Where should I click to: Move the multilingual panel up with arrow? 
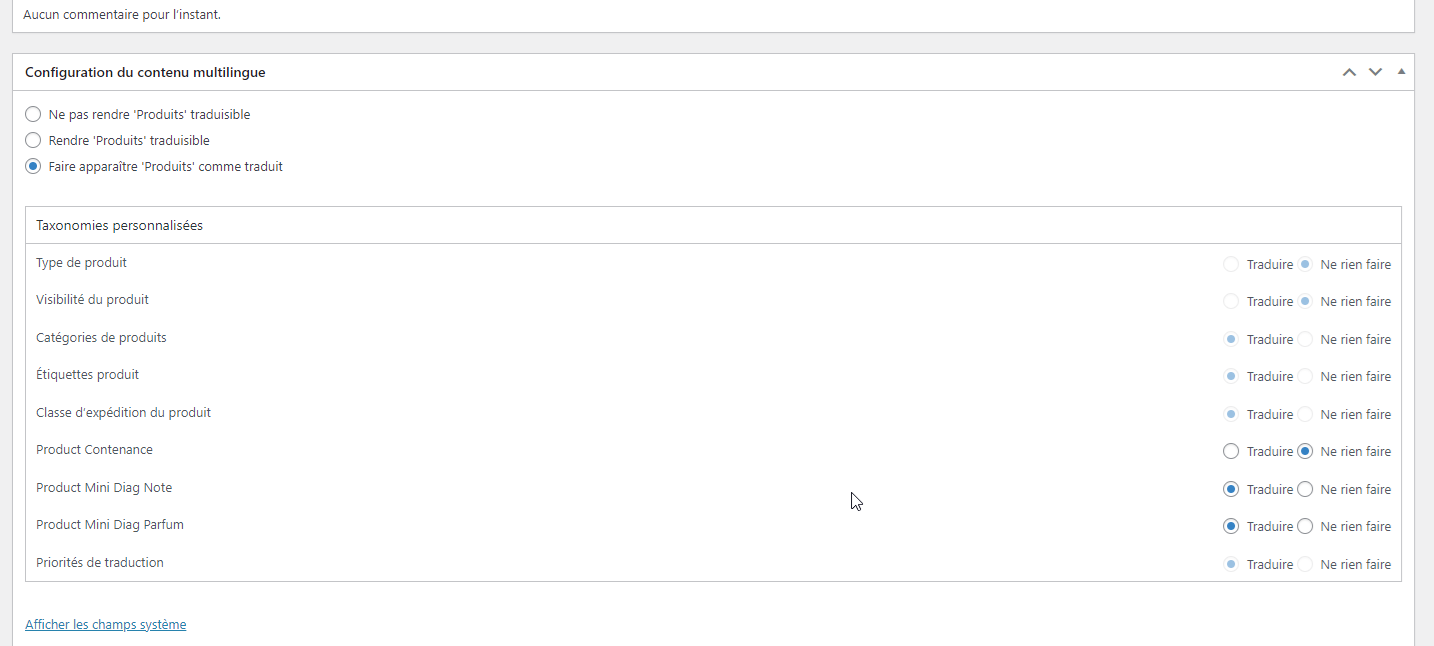[1349, 72]
